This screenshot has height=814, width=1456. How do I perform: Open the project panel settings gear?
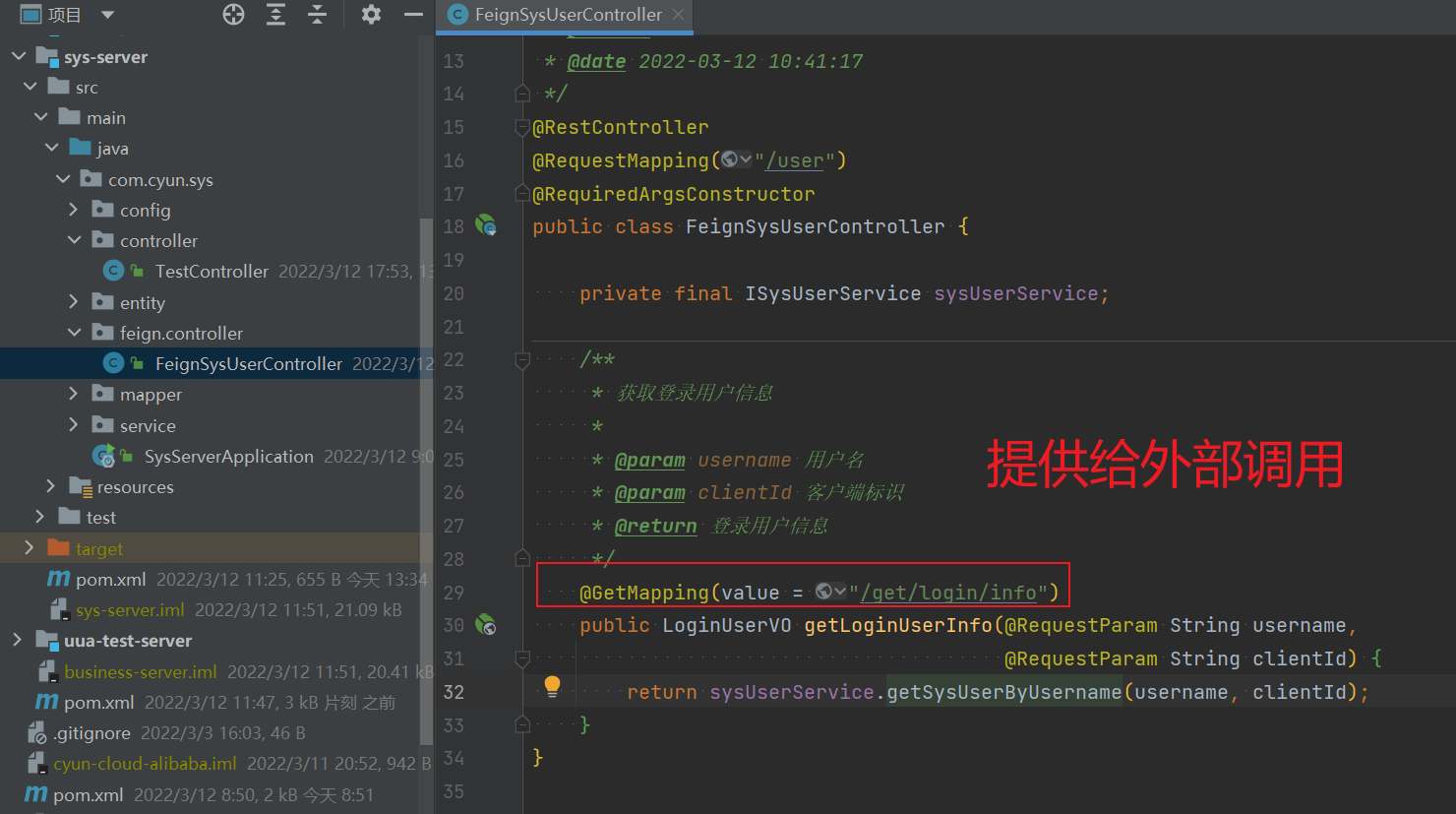[x=371, y=15]
